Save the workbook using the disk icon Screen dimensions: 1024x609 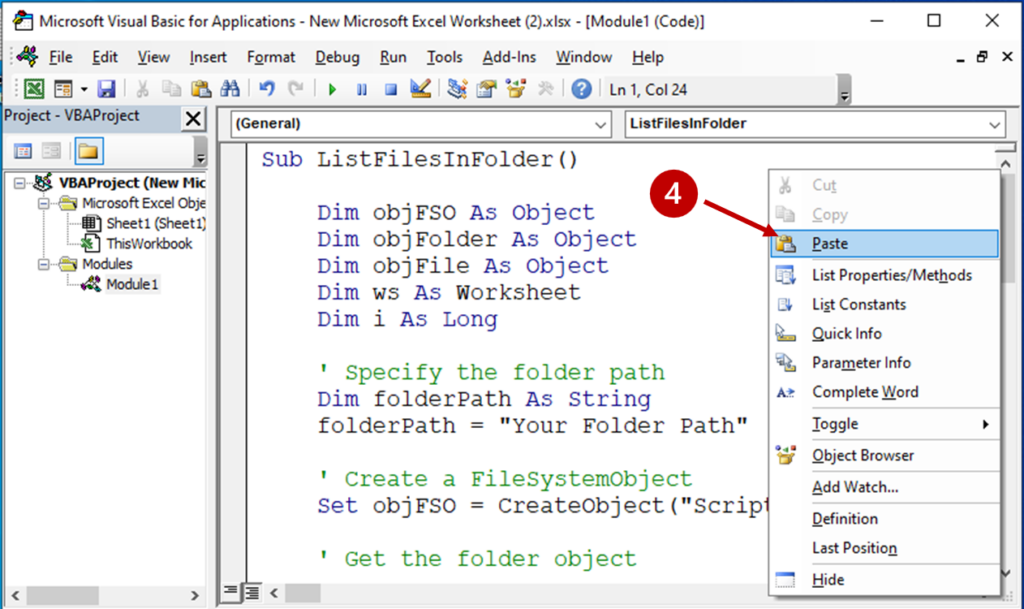(x=107, y=89)
